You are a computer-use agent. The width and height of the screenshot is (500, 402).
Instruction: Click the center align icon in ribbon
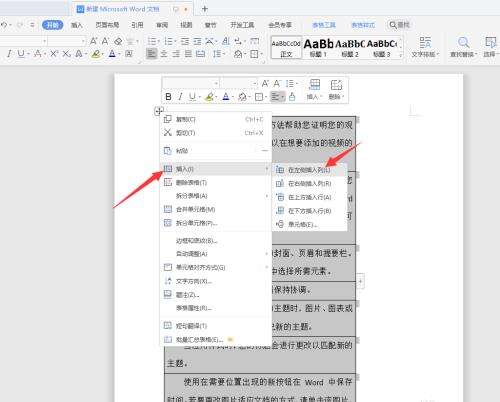click(164, 54)
